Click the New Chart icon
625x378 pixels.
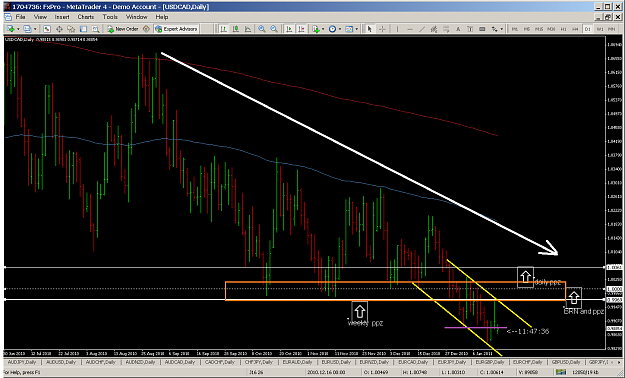click(10, 29)
